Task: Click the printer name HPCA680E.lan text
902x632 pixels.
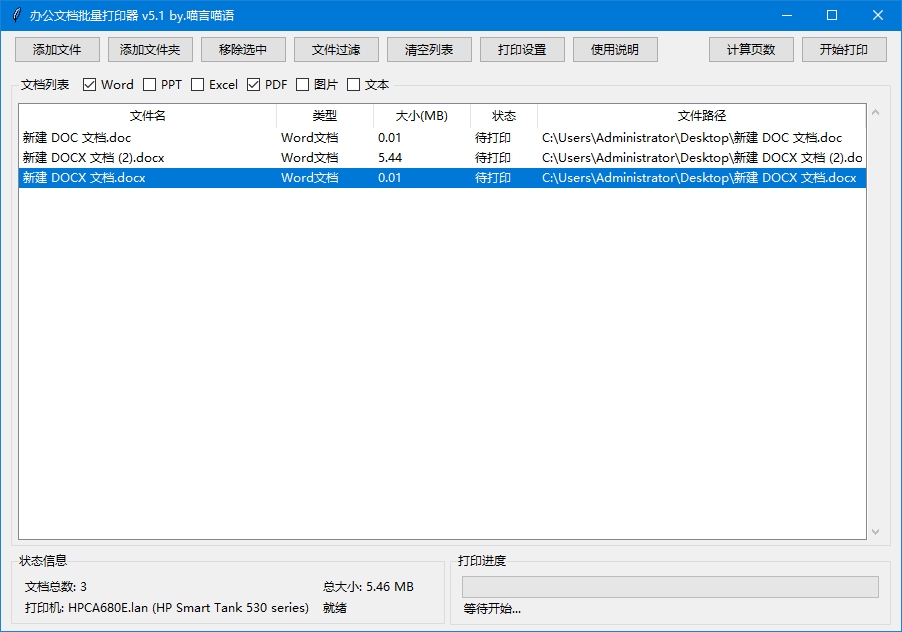Action: coord(167,608)
